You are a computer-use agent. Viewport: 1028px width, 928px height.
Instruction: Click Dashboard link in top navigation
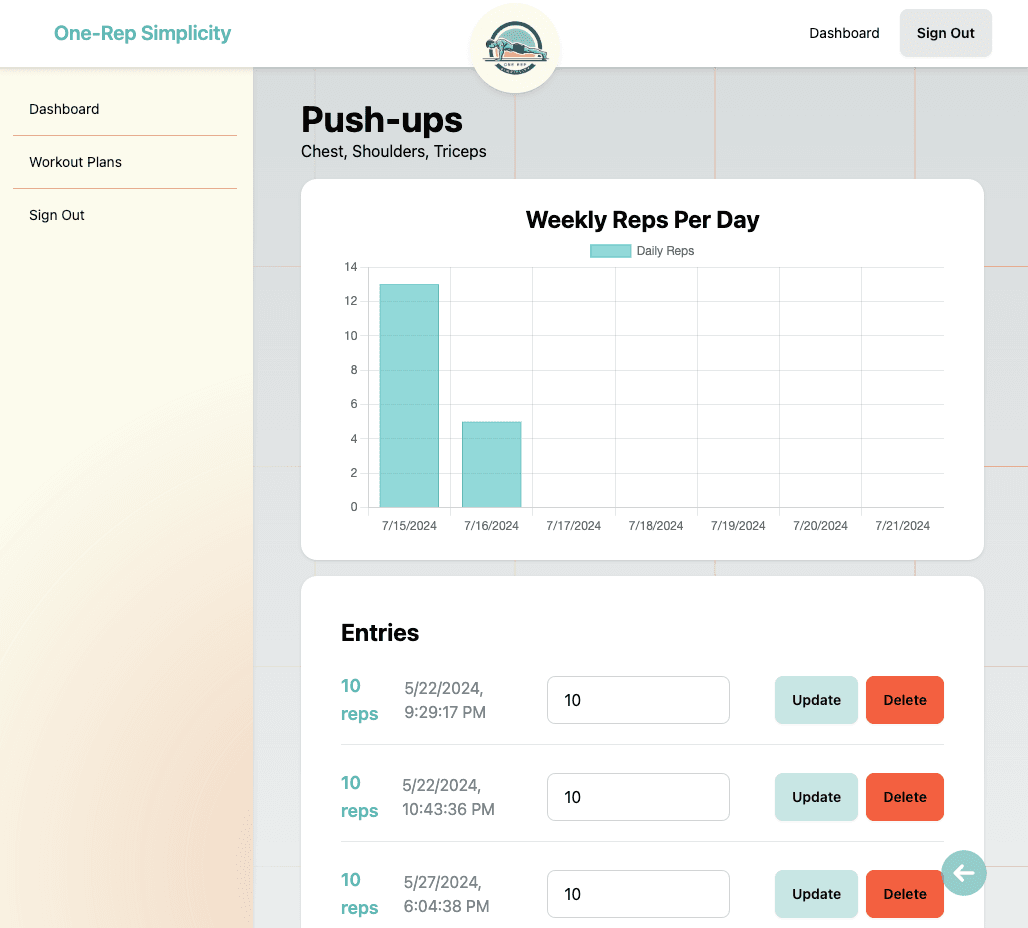tap(844, 33)
